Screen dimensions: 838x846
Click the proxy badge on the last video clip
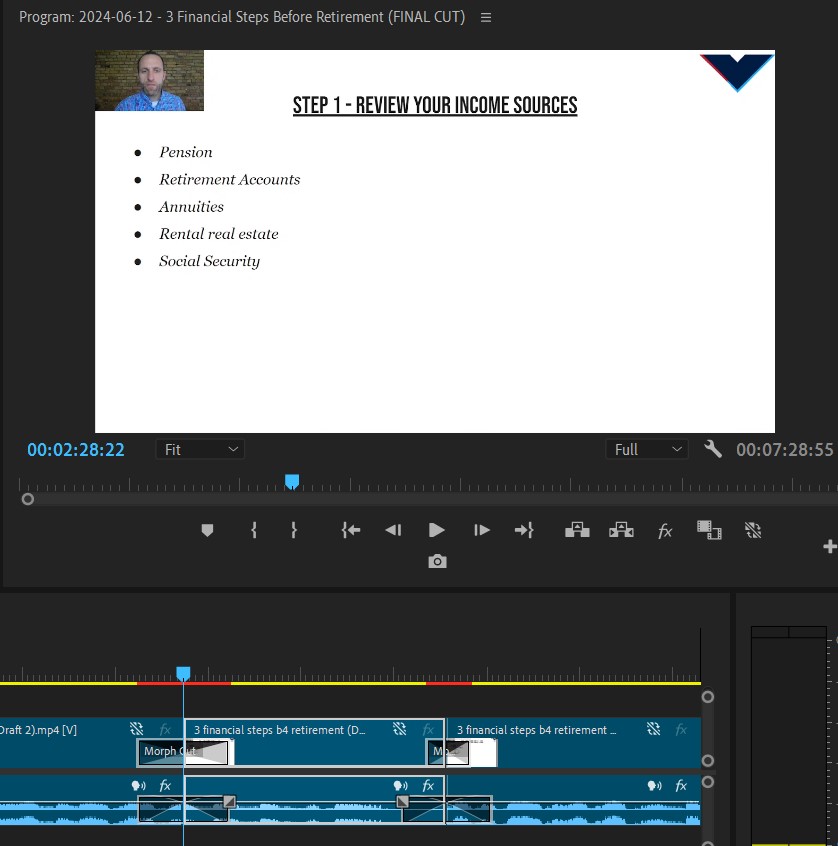pos(653,729)
